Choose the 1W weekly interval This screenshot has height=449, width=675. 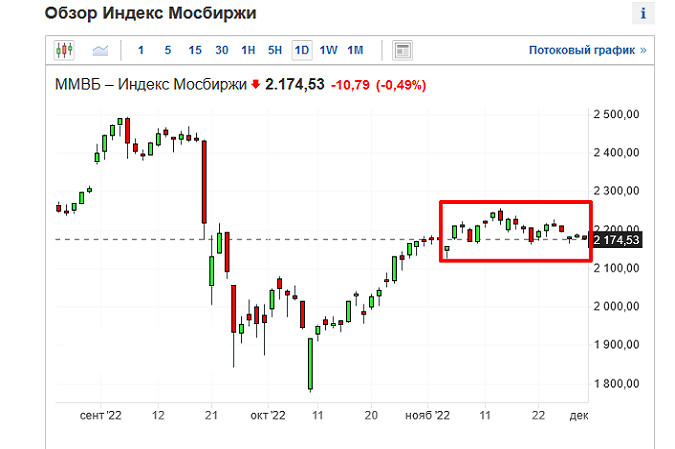pos(328,50)
